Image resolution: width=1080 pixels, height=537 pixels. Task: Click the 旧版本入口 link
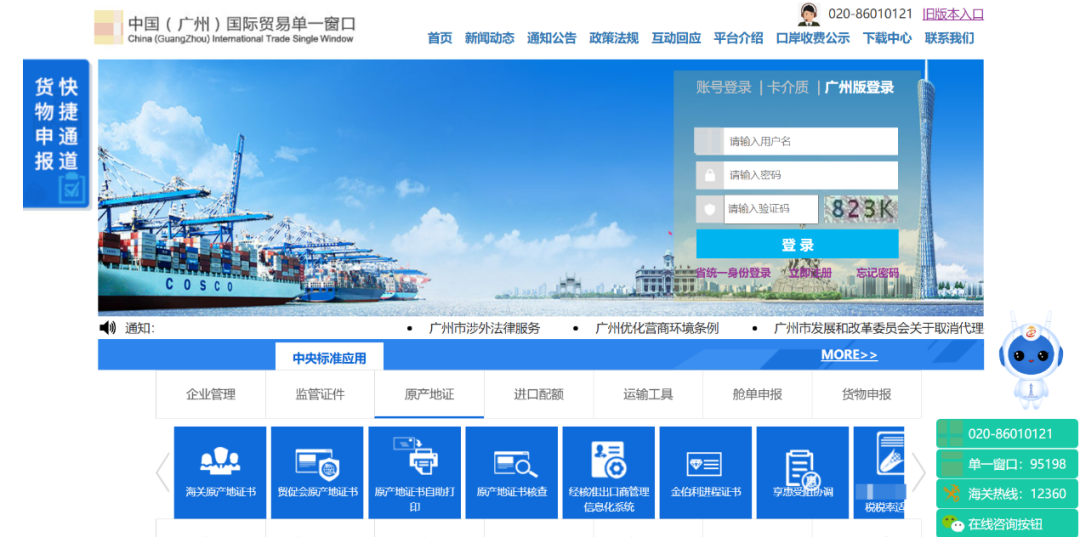pos(953,14)
